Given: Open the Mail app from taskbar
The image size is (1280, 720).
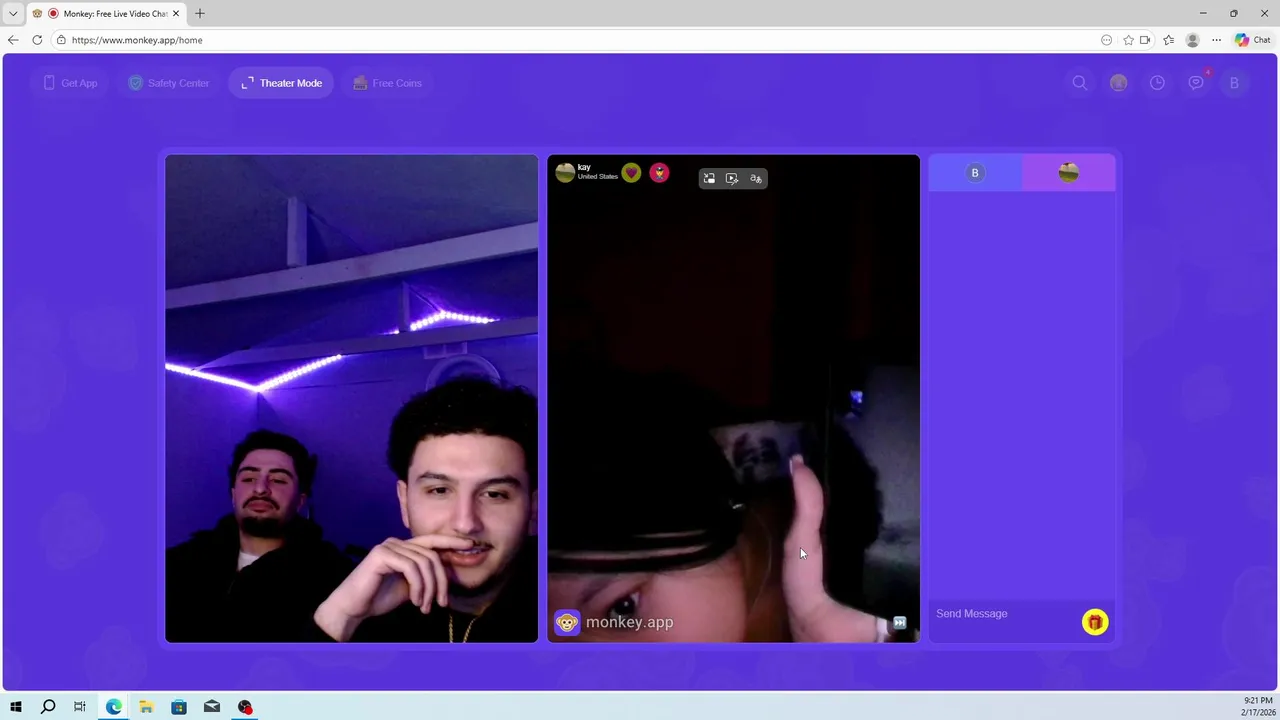Looking at the screenshot, I should tap(212, 707).
